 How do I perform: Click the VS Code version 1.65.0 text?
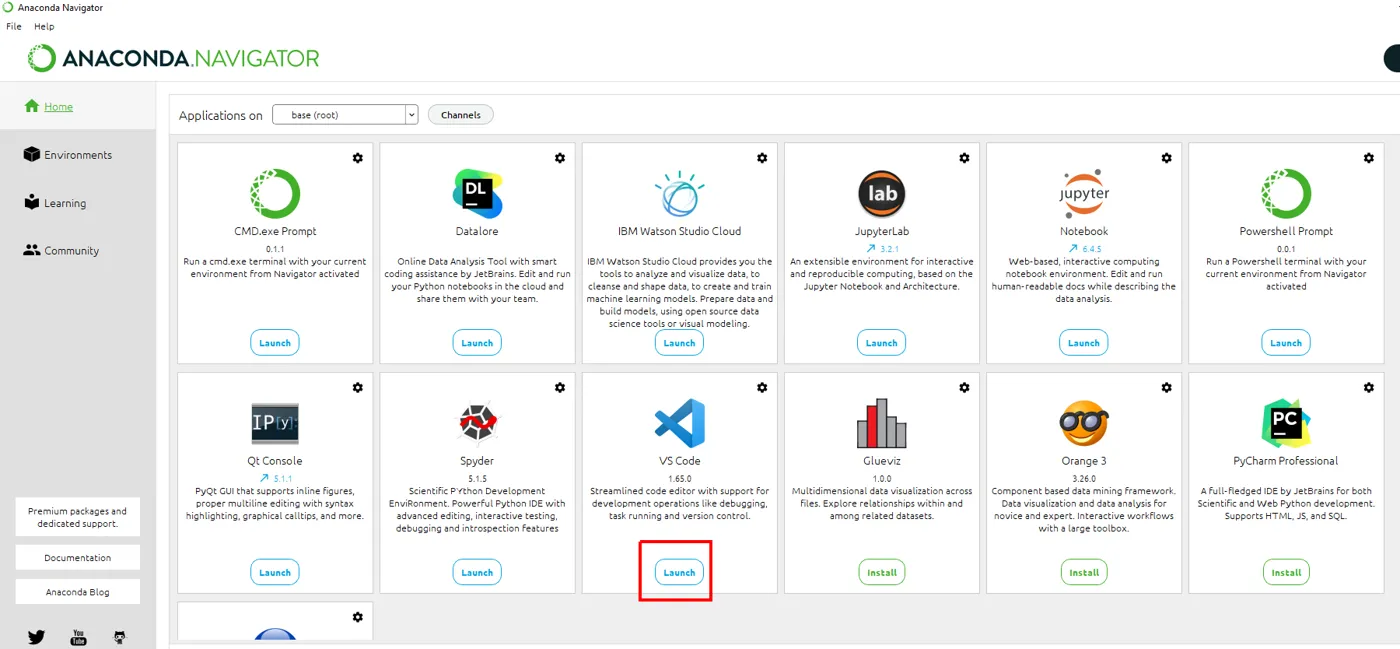(x=679, y=478)
